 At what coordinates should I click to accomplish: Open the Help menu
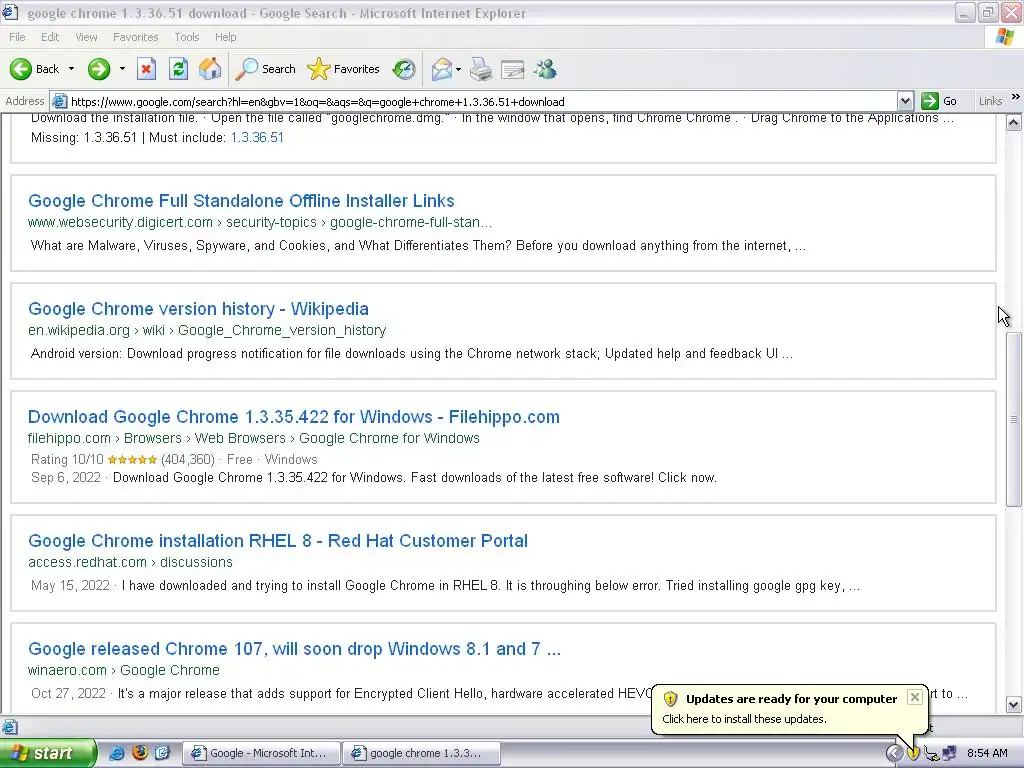click(x=225, y=37)
